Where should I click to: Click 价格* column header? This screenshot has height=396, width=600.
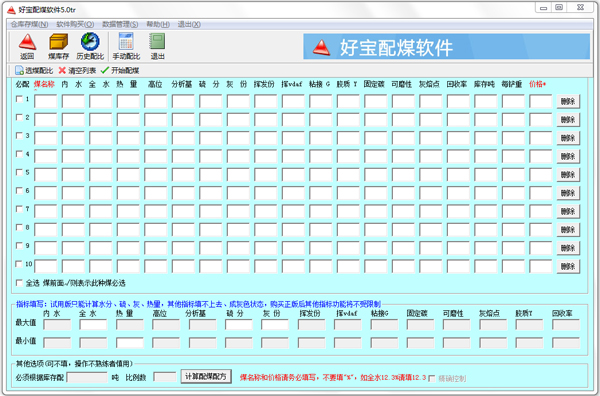[x=537, y=84]
